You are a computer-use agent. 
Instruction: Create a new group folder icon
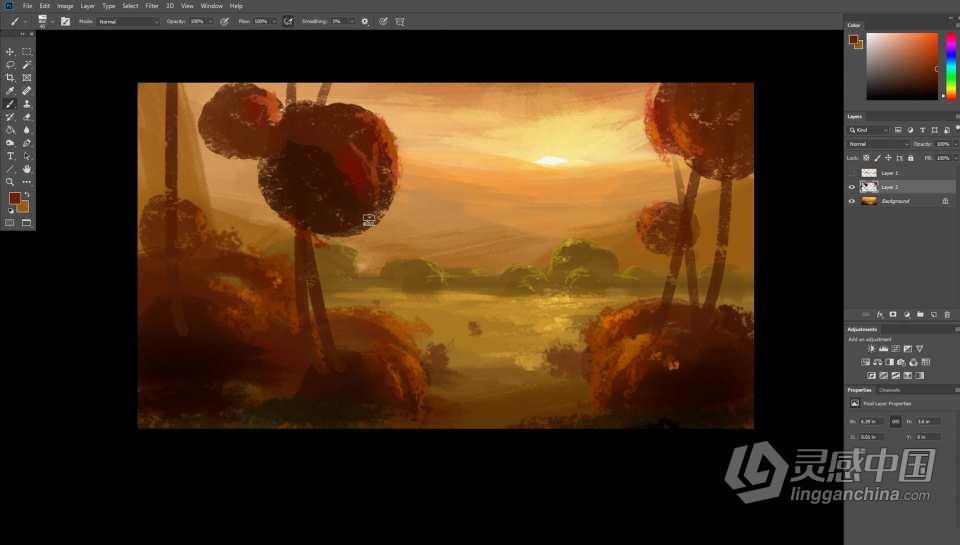coord(920,314)
